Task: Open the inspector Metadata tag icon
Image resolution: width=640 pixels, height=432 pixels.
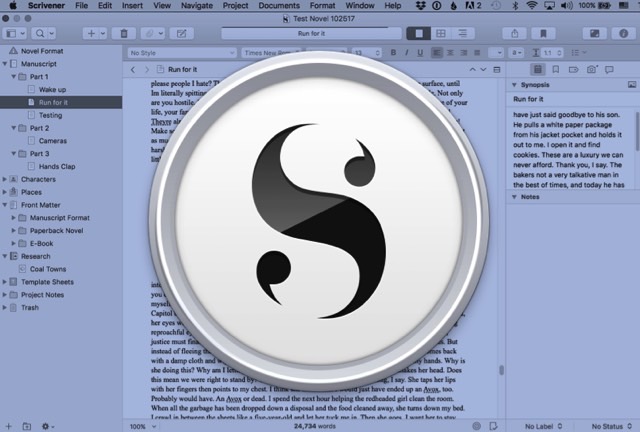Action: (x=573, y=69)
